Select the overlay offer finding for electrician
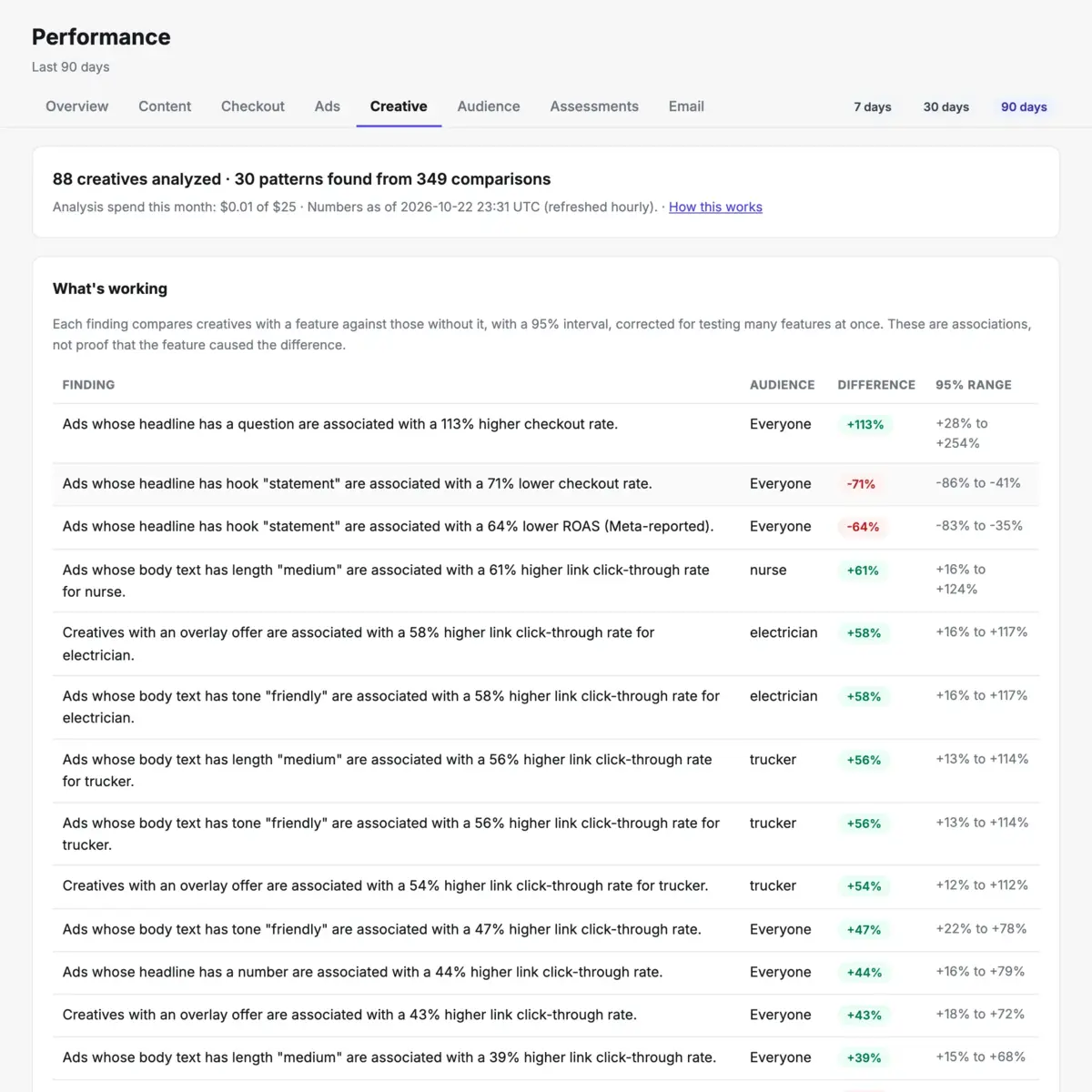Image resolution: width=1092 pixels, height=1092 pixels. pos(546,643)
